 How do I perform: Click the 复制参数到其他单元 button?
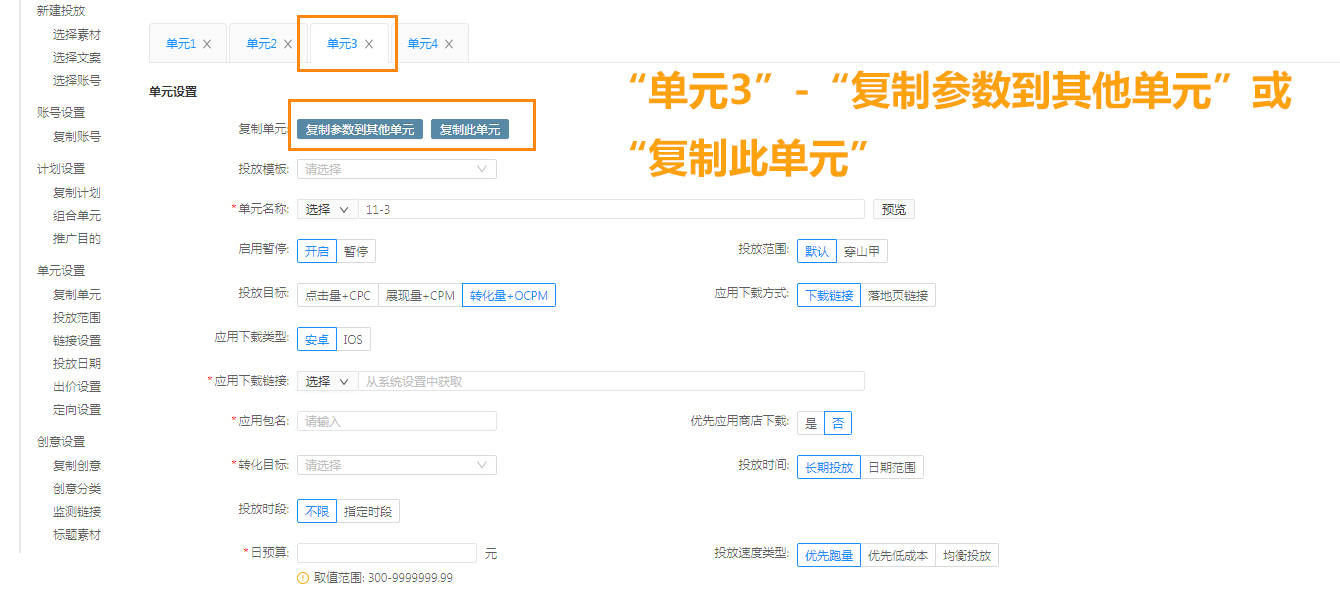point(360,129)
